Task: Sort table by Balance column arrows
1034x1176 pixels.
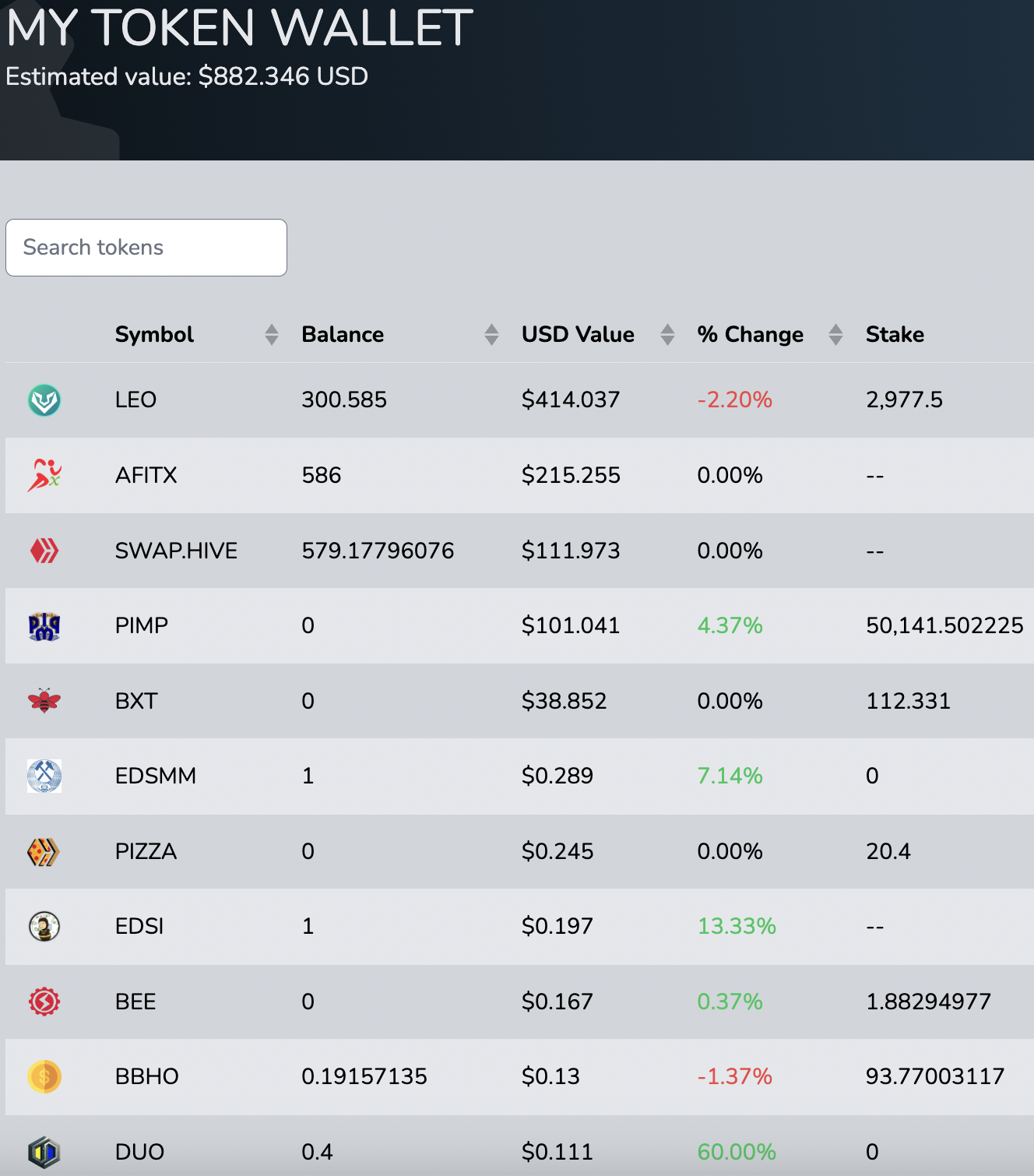Action: tap(491, 335)
